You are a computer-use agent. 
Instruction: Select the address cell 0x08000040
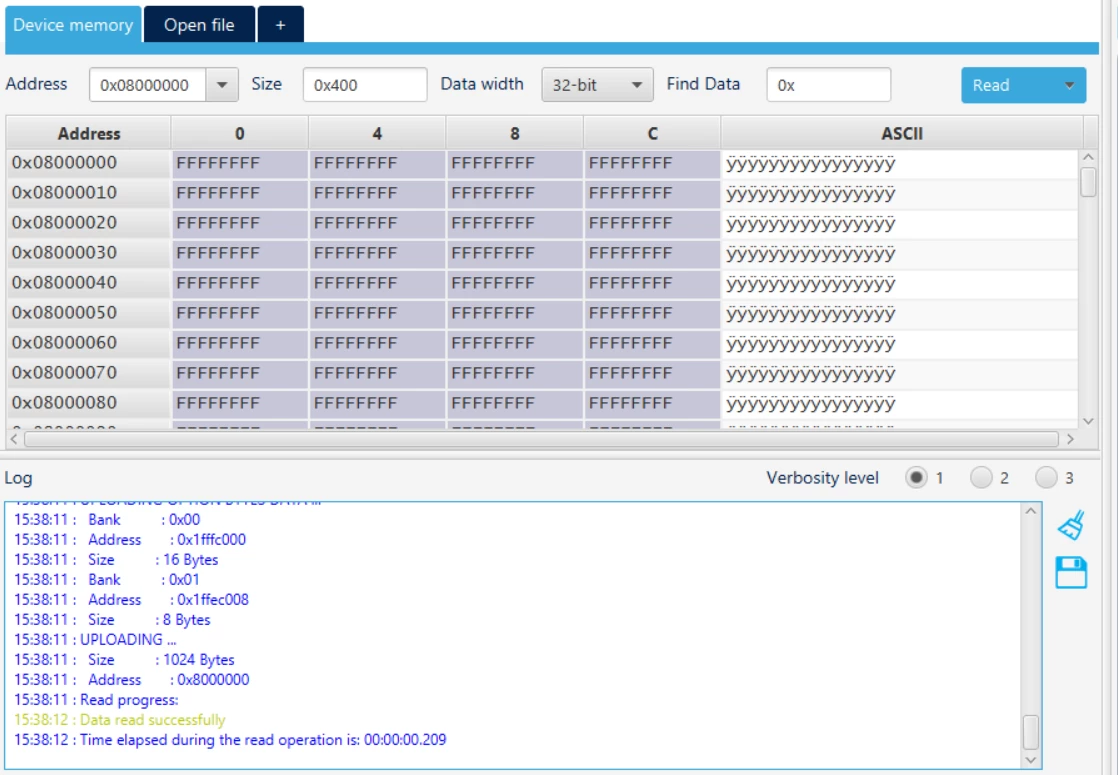pyautogui.click(x=88, y=283)
